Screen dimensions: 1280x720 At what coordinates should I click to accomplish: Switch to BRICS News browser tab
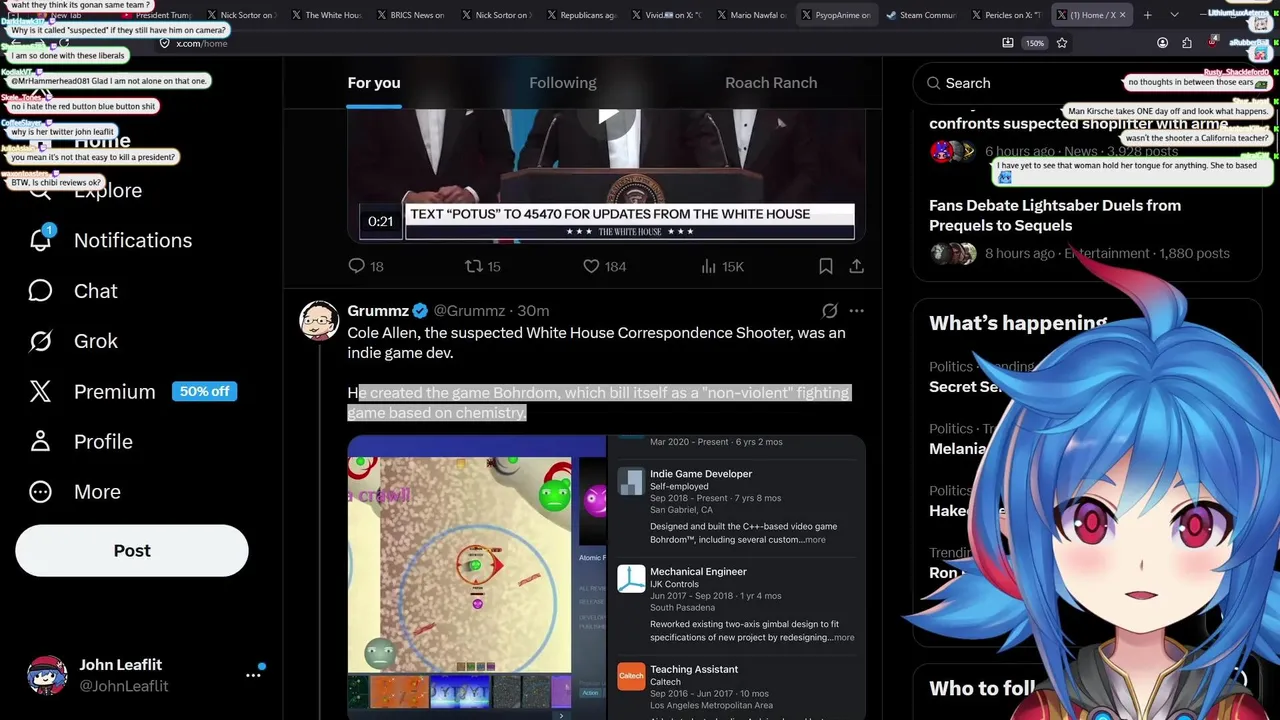click(411, 15)
